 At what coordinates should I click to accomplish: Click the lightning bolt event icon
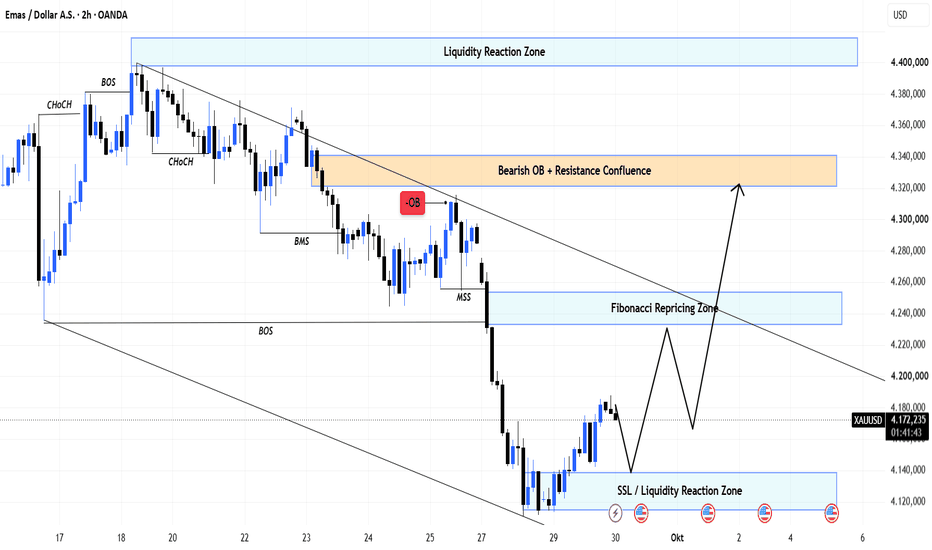[615, 512]
